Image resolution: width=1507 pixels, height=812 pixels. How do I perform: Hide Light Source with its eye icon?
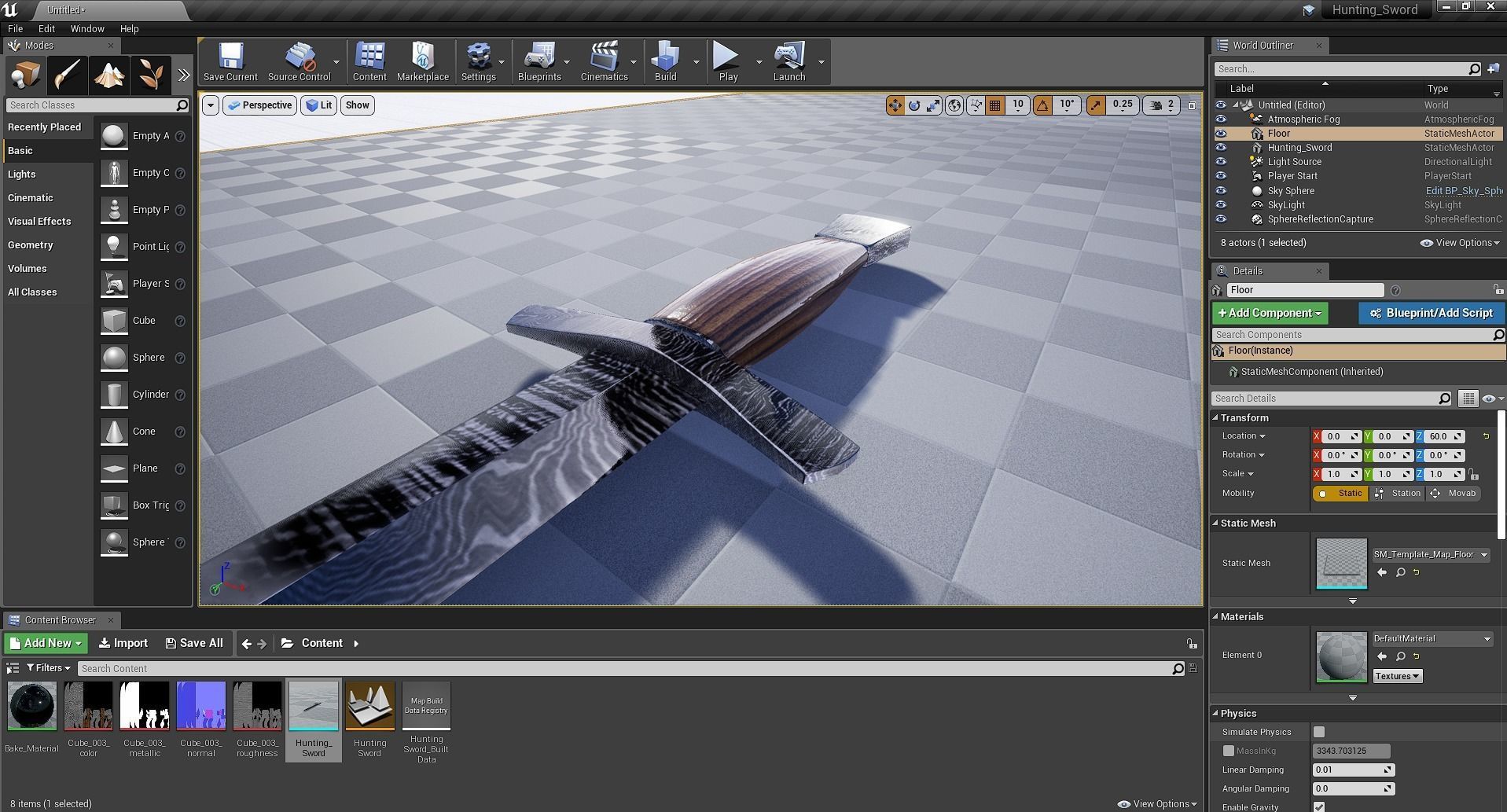pos(1221,162)
